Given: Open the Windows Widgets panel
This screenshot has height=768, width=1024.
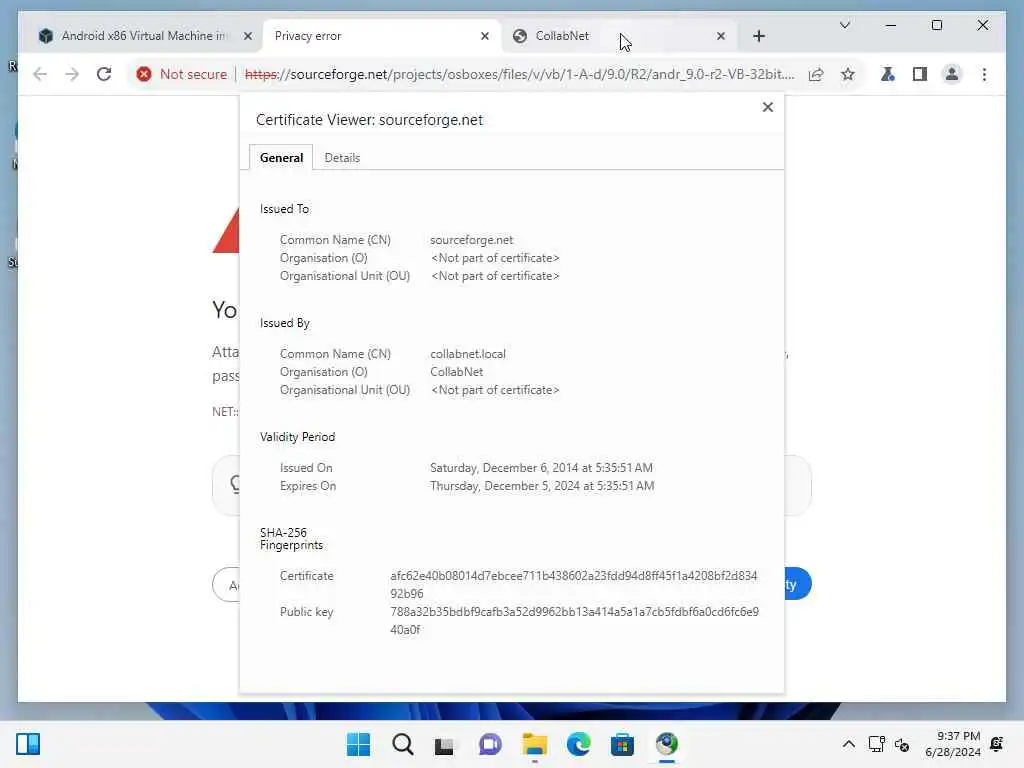Looking at the screenshot, I should coord(28,744).
